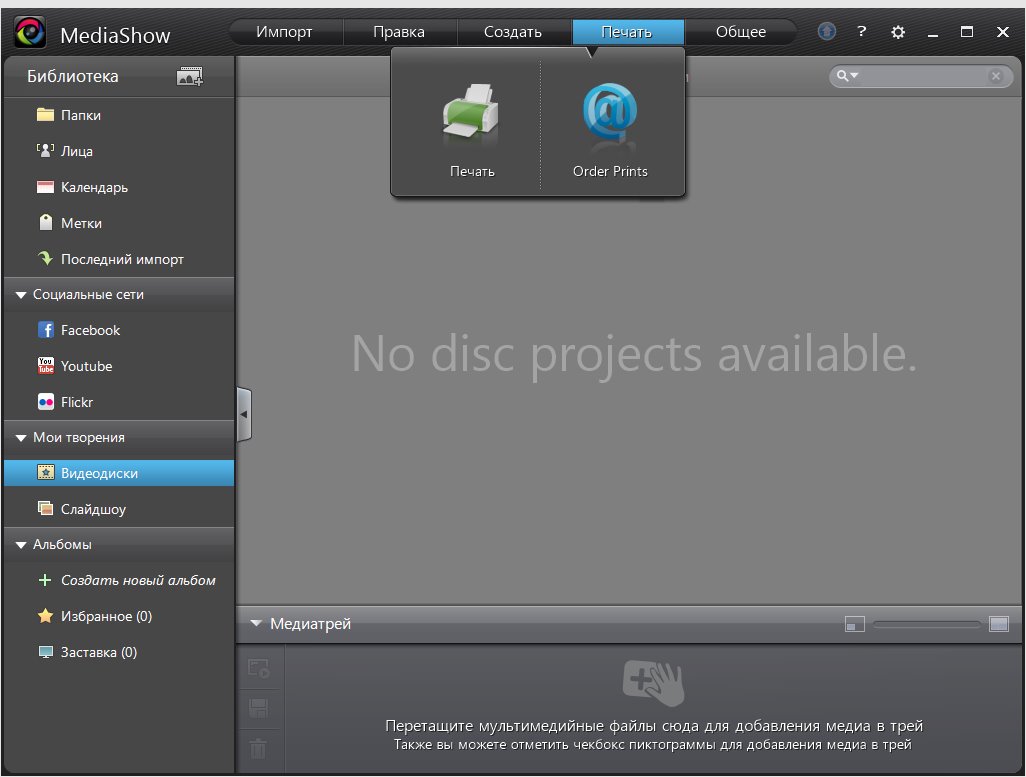The height and width of the screenshot is (777, 1026).
Task: Open the Создать tab
Action: pyautogui.click(x=512, y=32)
